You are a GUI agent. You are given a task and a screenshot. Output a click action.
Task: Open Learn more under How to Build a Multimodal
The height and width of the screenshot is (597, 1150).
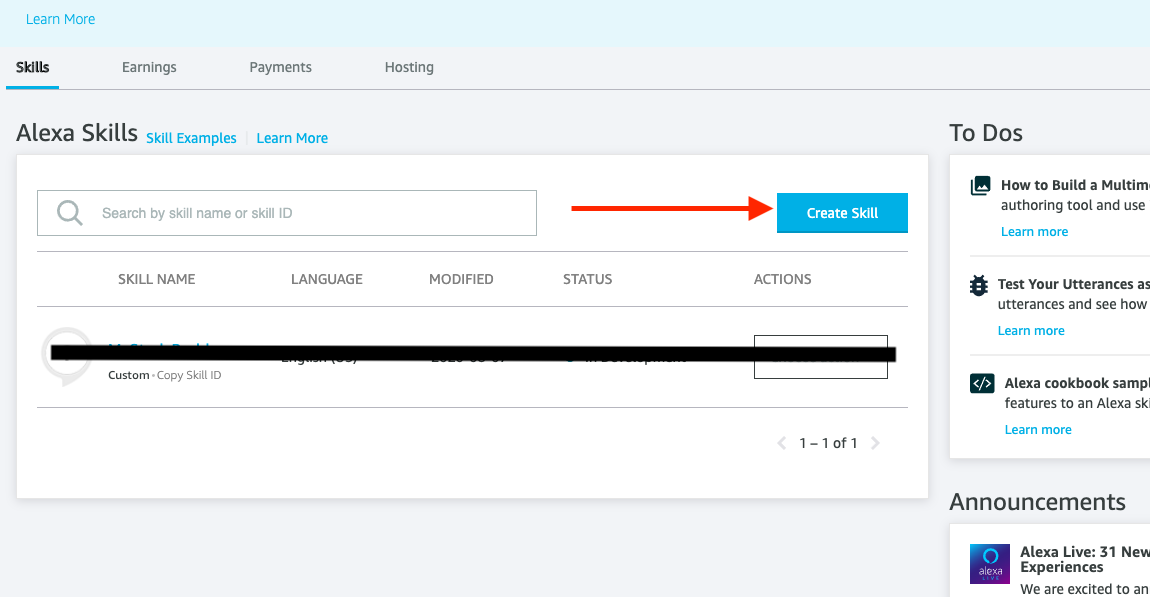pos(1034,232)
